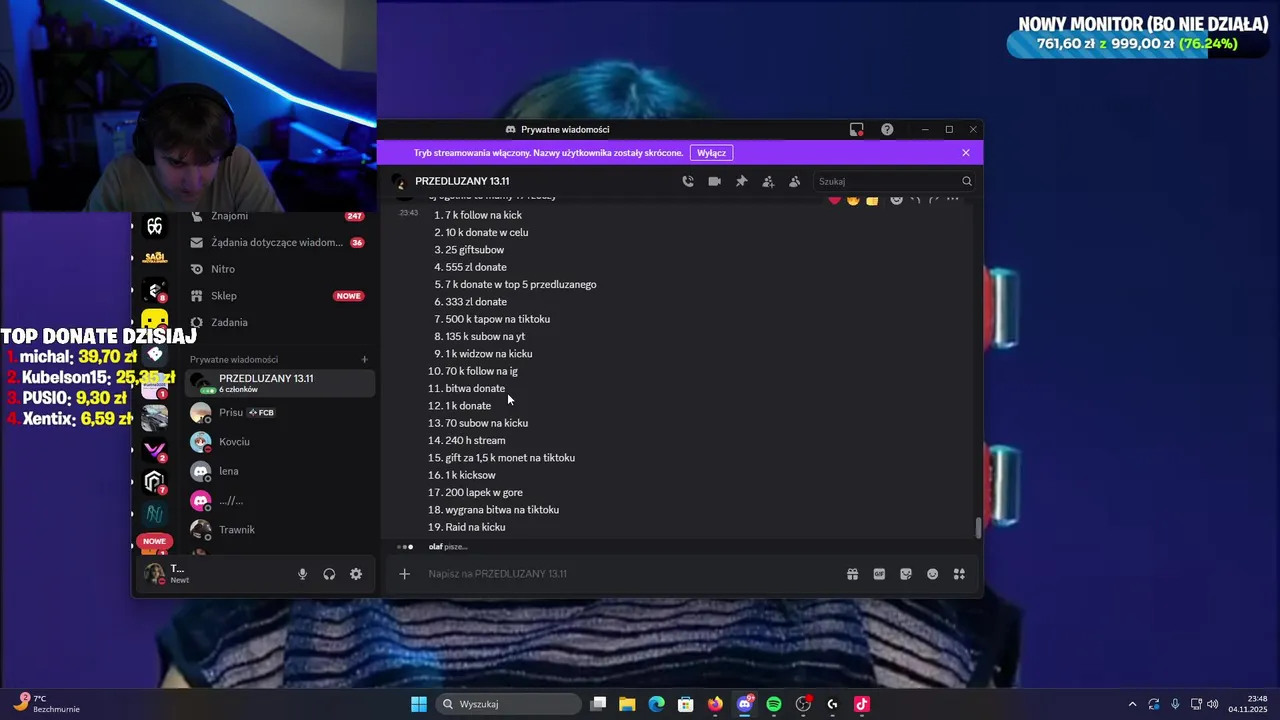The height and width of the screenshot is (720, 1280).
Task: Click list item '500 k tapow na tiktoku'
Action: point(498,319)
